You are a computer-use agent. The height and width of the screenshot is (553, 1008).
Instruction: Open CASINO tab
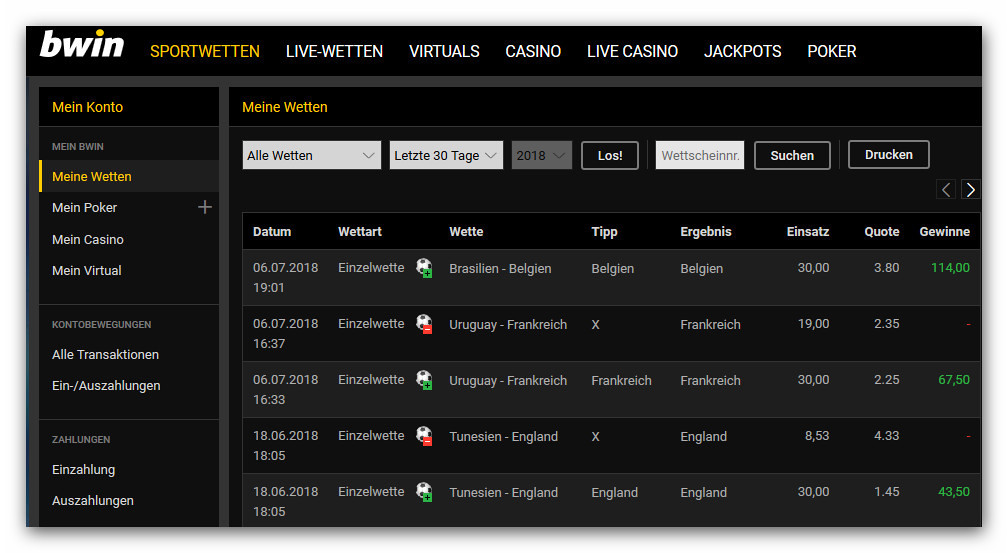[x=533, y=51]
